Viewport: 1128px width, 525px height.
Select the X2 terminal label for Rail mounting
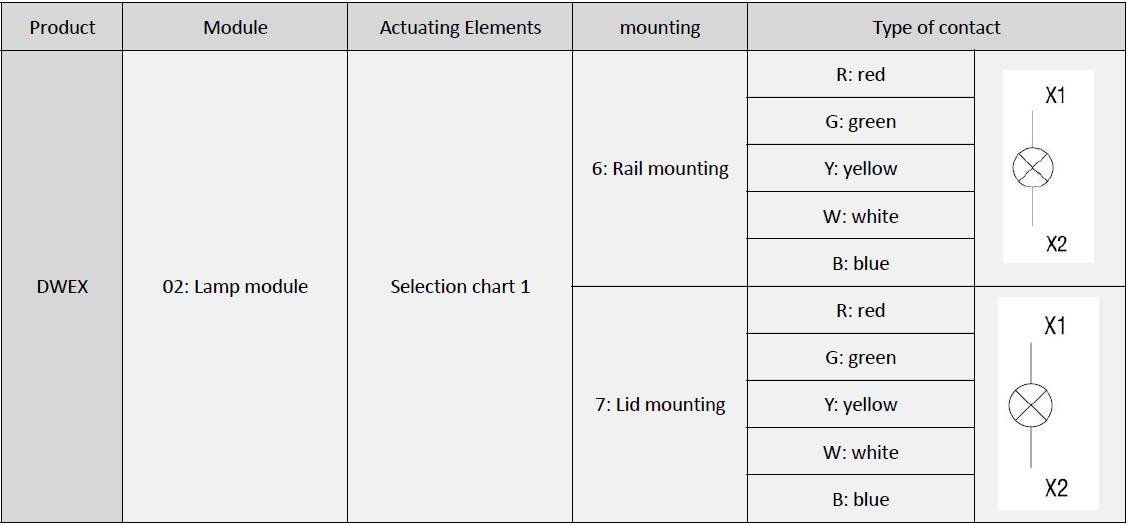1056,244
